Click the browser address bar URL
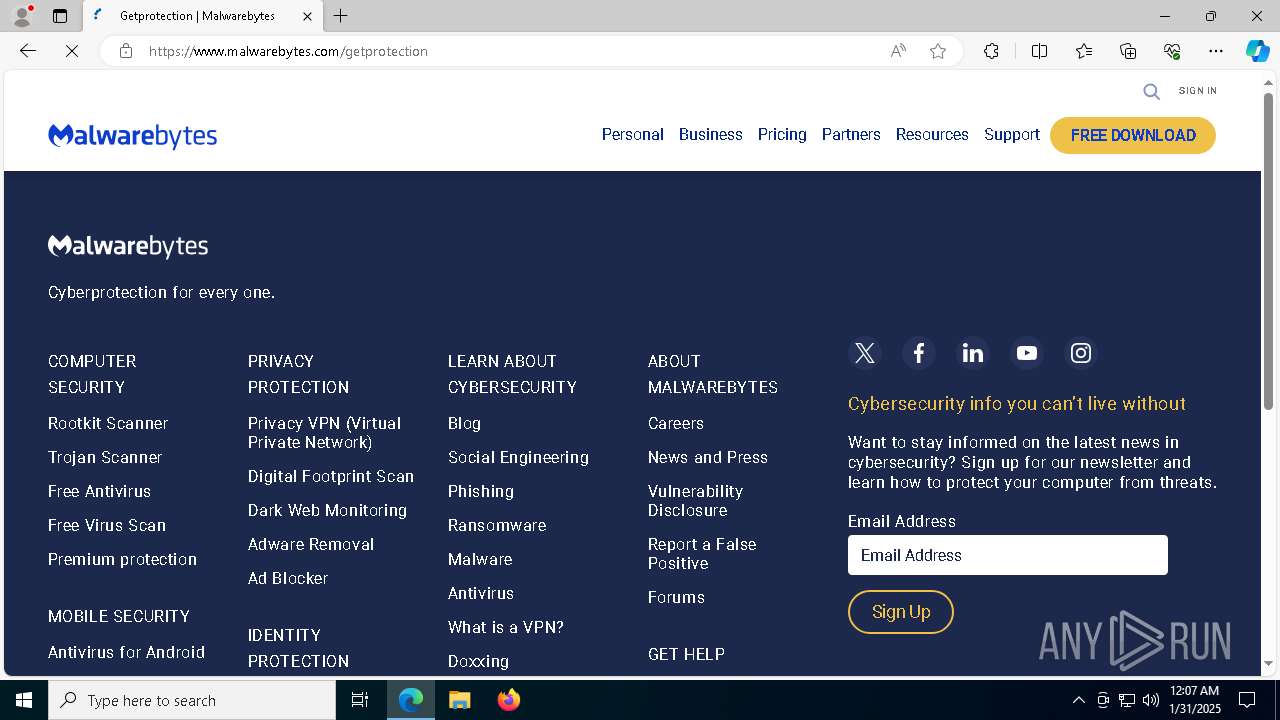Image resolution: width=1280 pixels, height=720 pixels. pyautogui.click(x=288, y=51)
